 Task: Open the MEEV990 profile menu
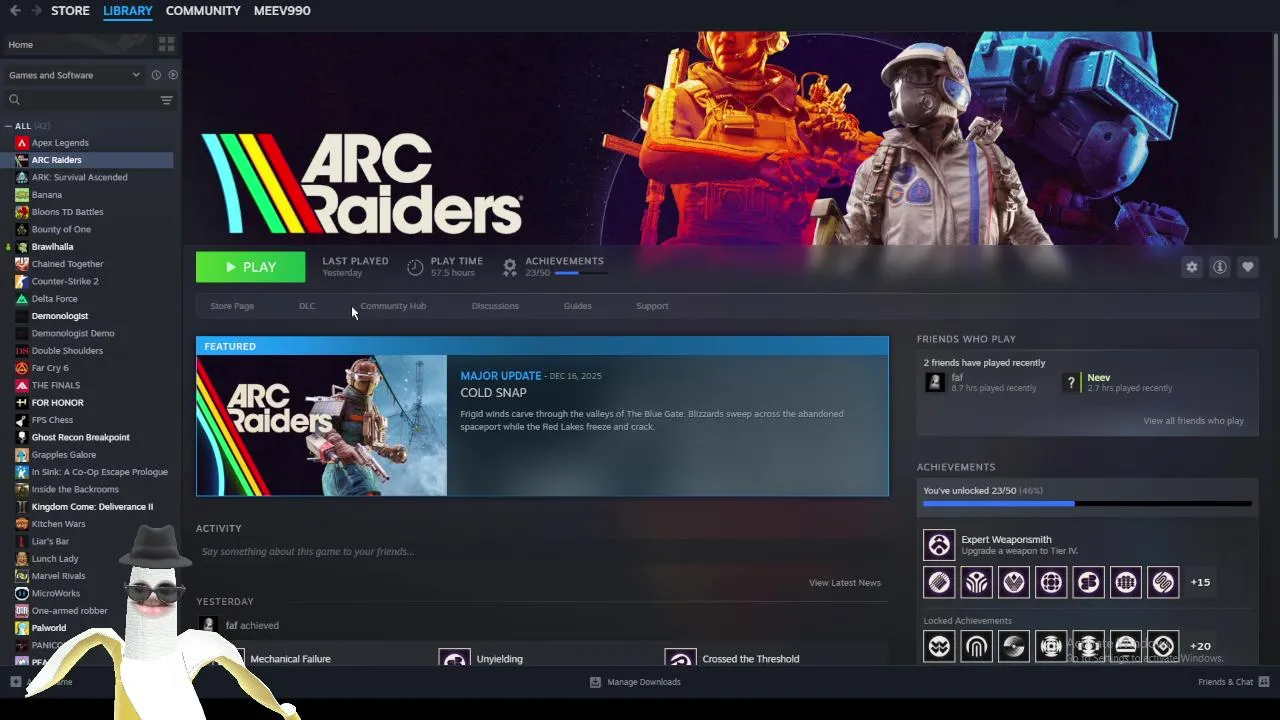click(x=282, y=10)
